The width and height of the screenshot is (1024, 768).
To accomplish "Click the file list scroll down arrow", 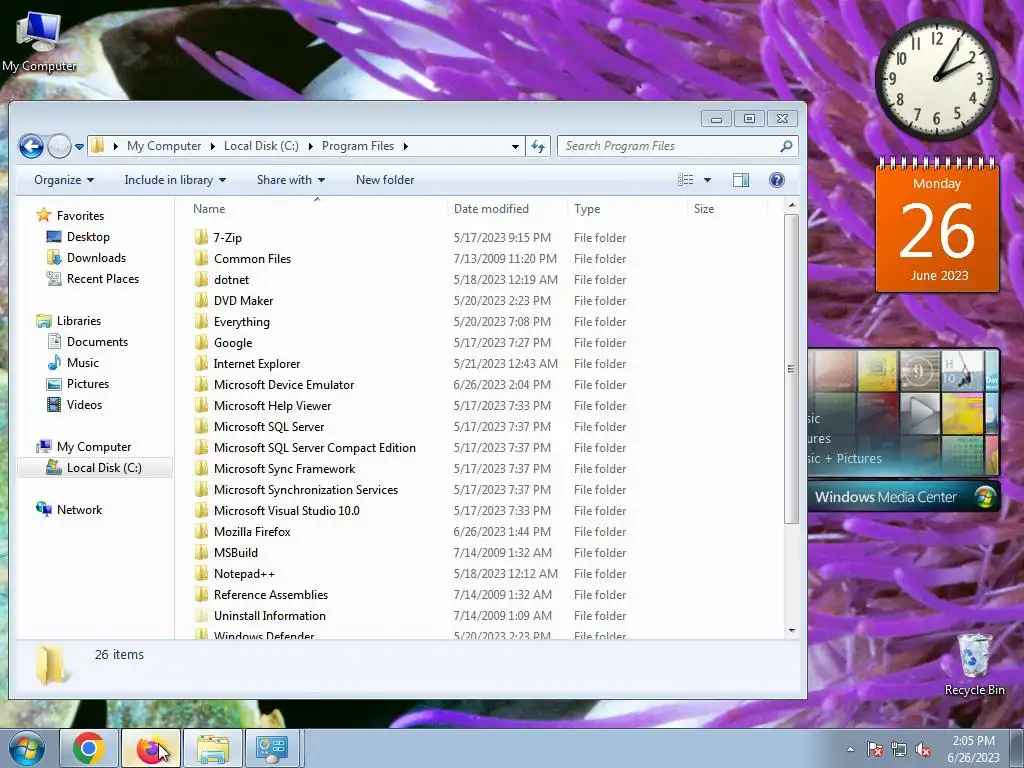I will (792, 630).
